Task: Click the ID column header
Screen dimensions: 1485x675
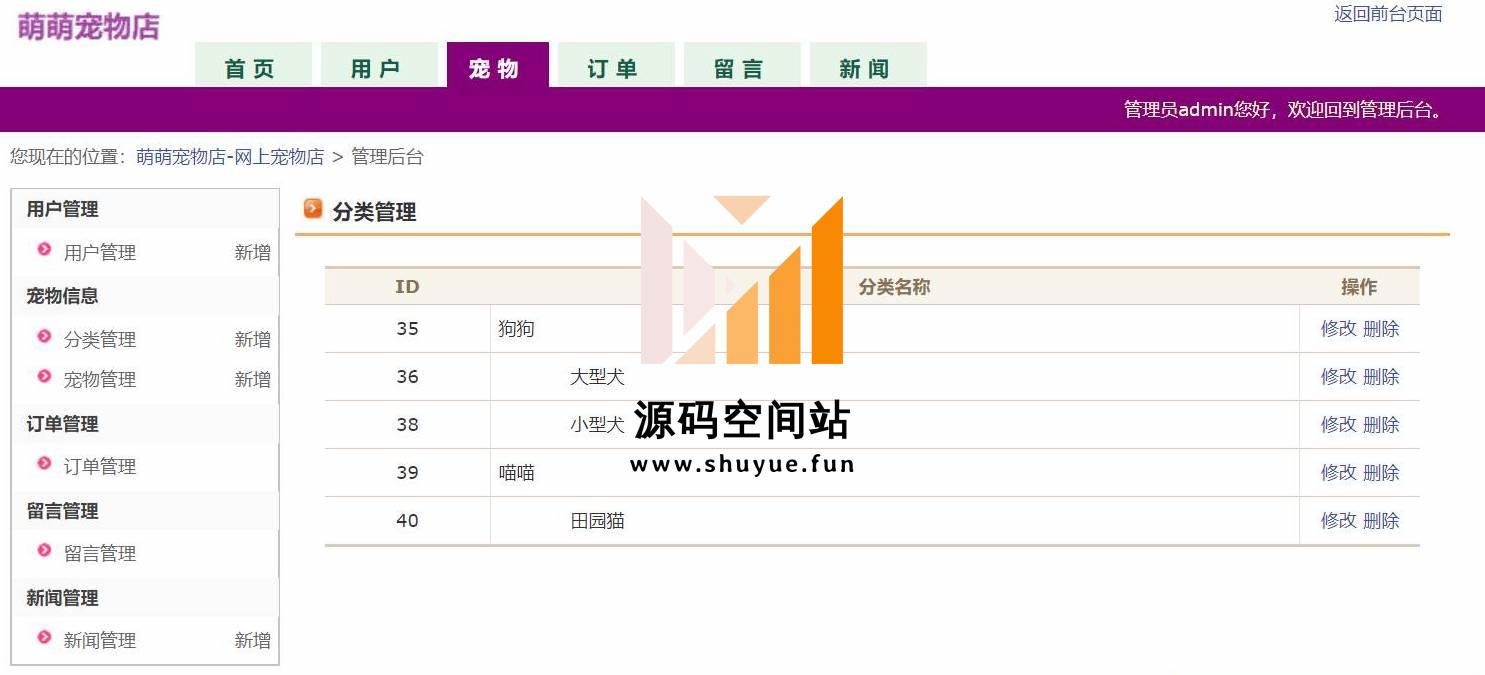Action: coord(407,287)
